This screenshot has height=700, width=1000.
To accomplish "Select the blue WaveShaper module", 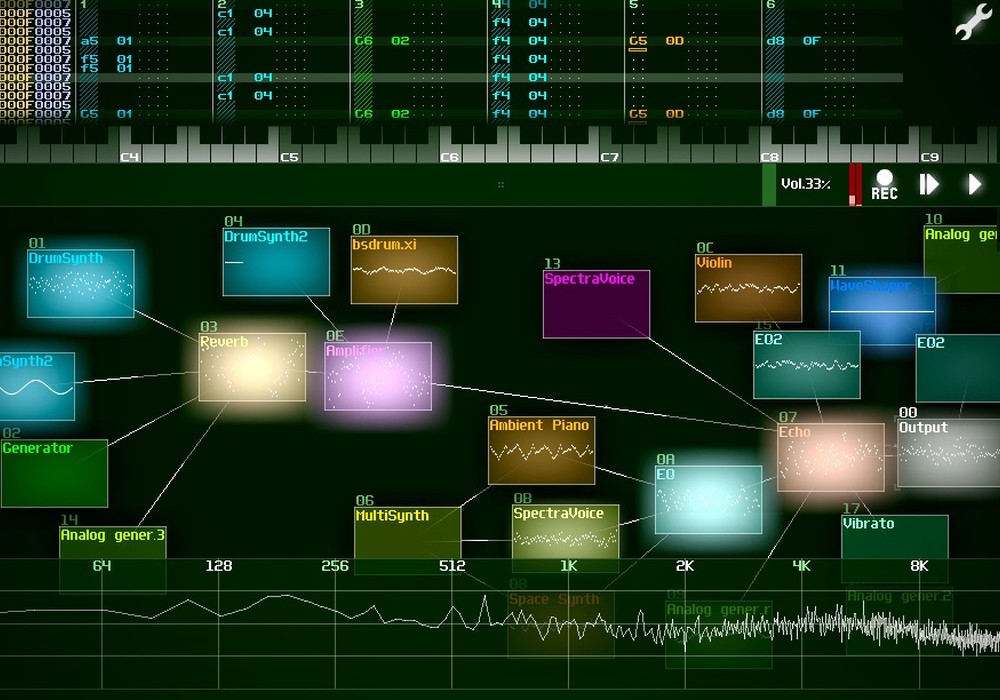I will point(882,311).
